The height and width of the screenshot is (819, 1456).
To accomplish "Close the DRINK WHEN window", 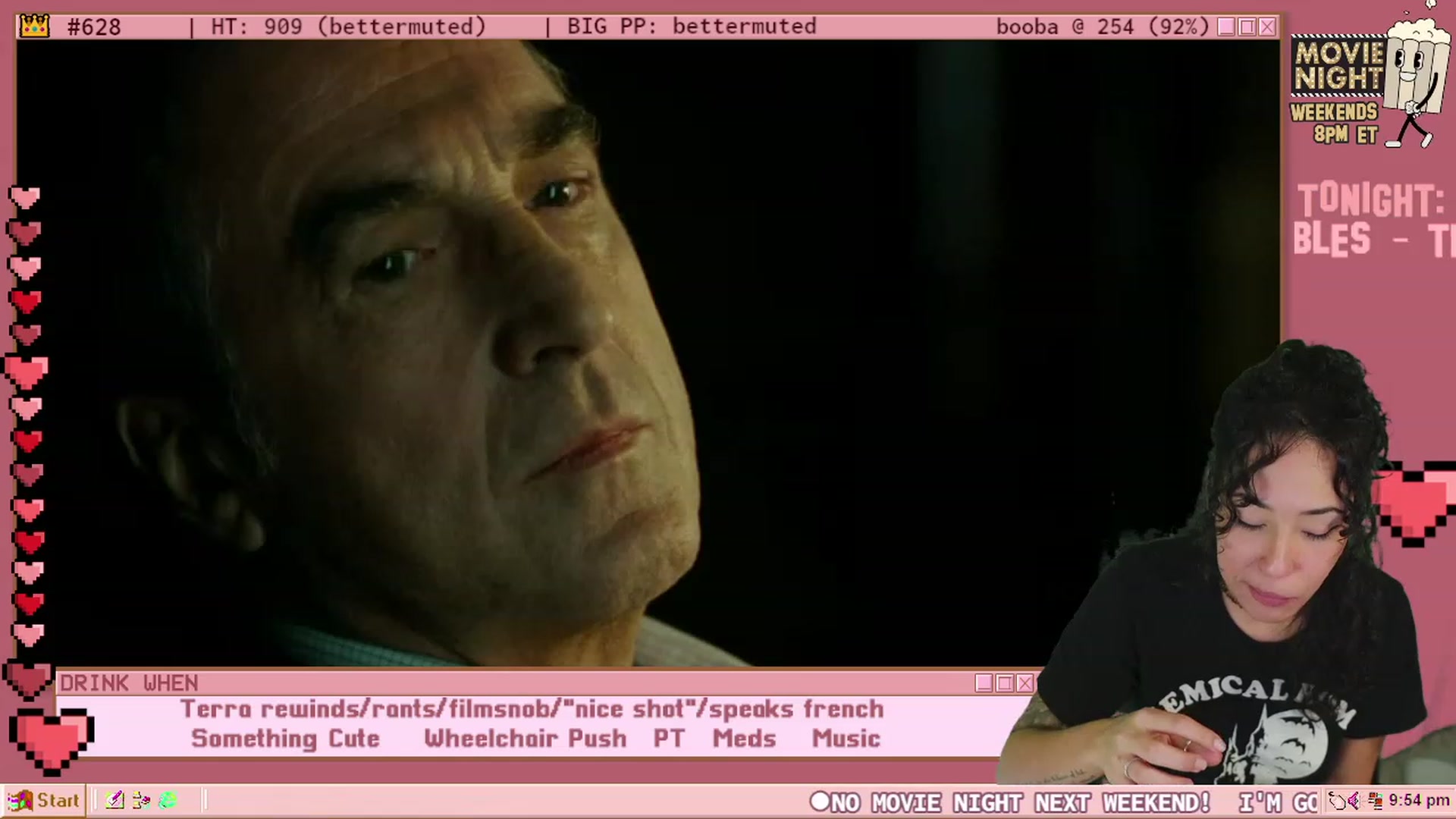I will pos(1025,683).
